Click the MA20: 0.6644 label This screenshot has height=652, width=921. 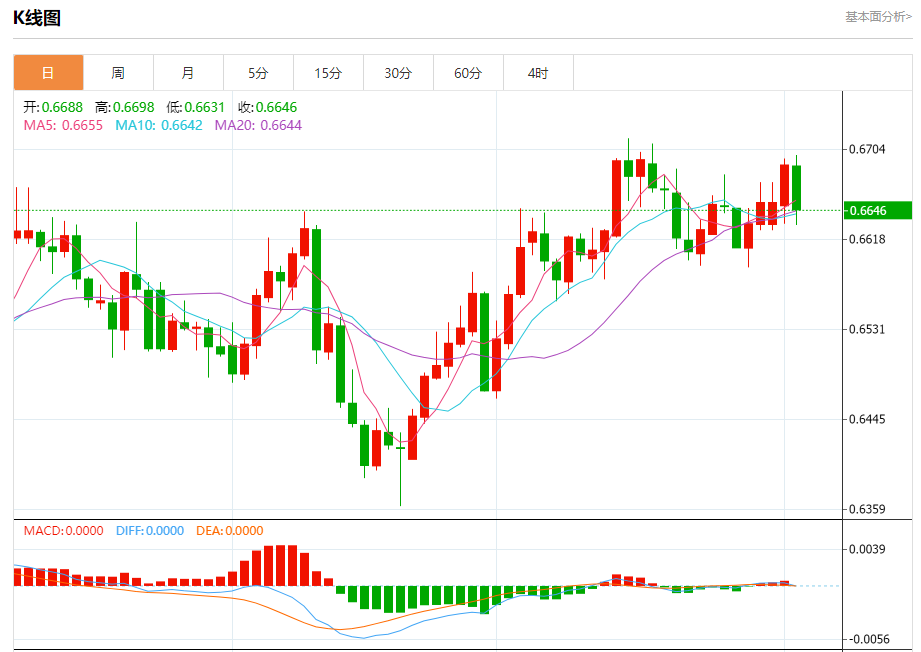click(258, 125)
